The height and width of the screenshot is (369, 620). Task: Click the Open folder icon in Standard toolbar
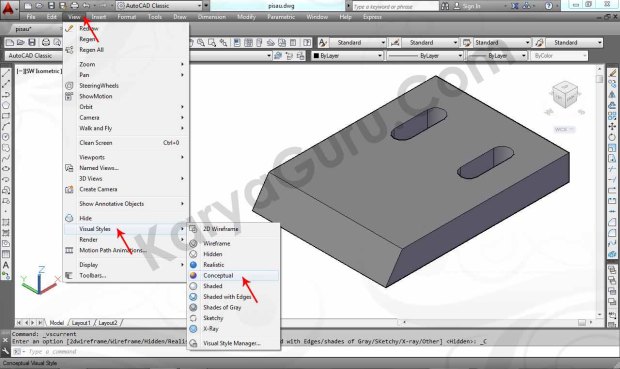tap(21, 42)
